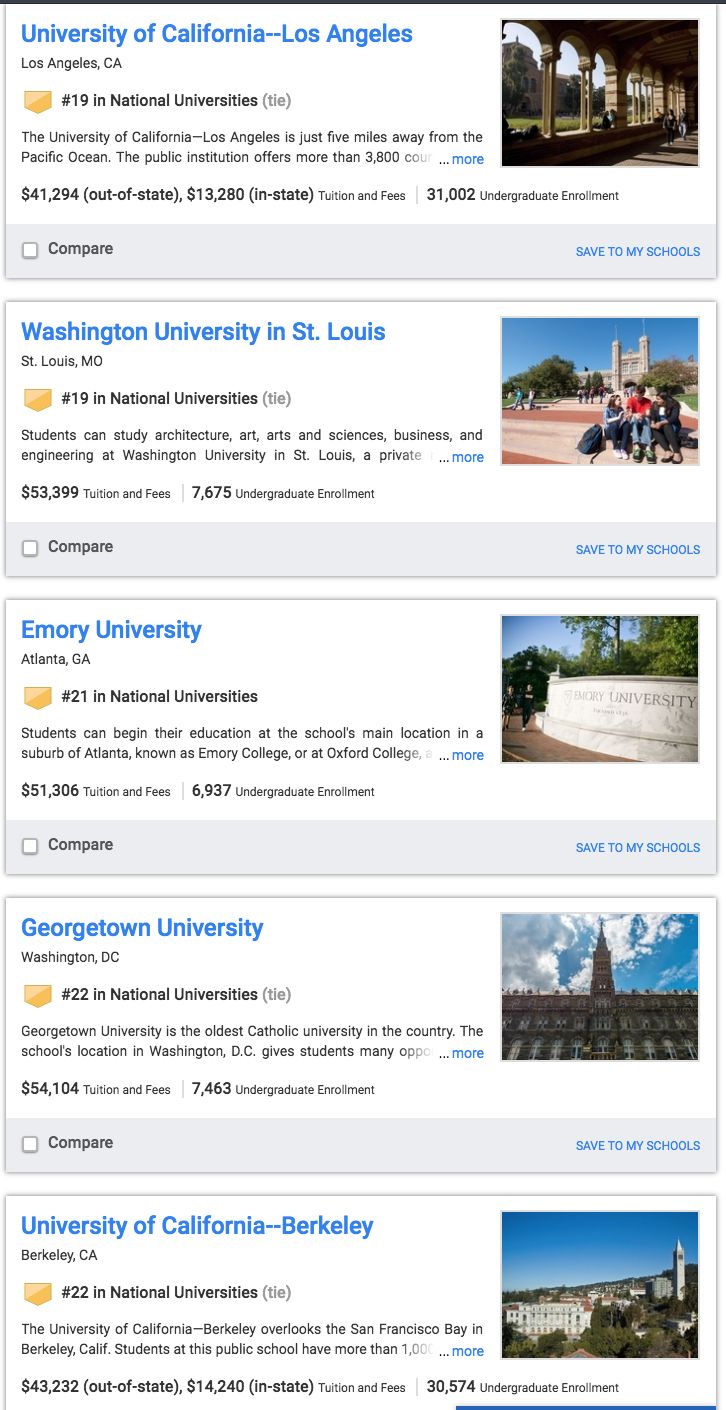
Task: Open the Emory University sign photo
Action: tap(600, 689)
